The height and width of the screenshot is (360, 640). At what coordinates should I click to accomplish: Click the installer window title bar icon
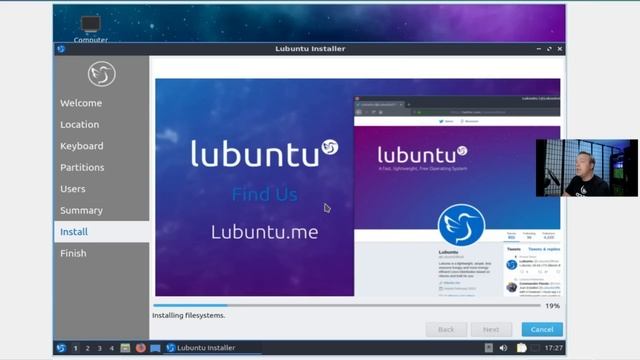pyautogui.click(x=61, y=49)
